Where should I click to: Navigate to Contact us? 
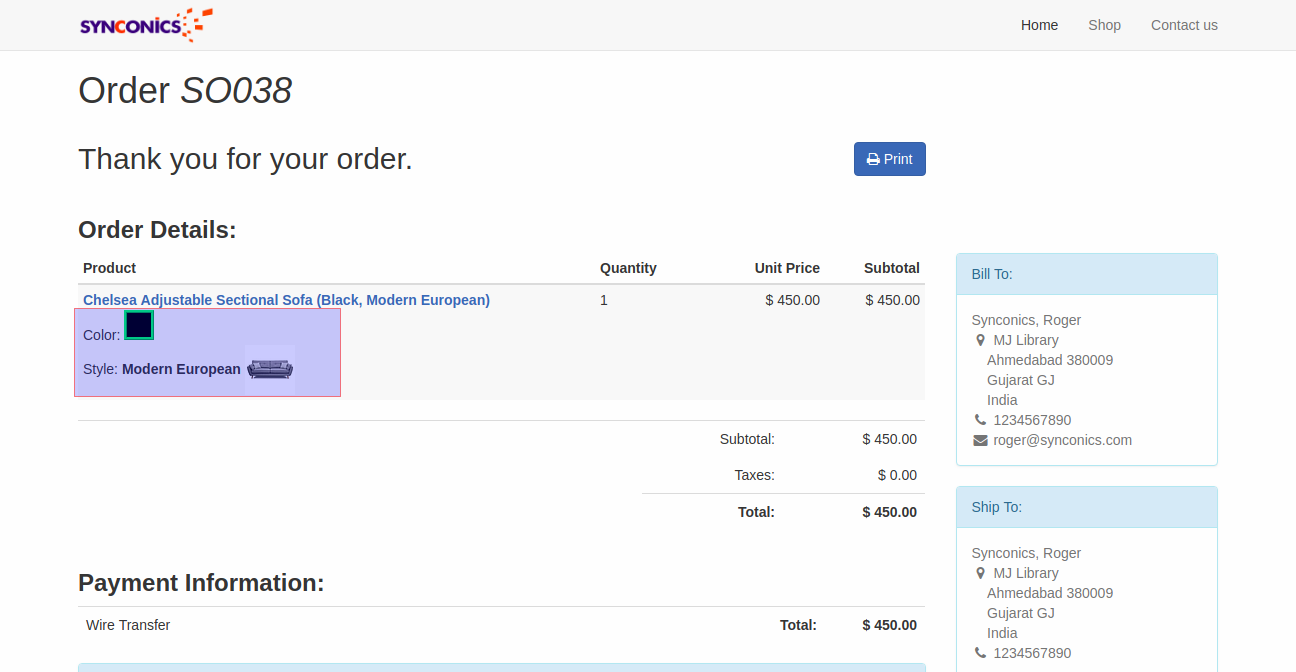(x=1184, y=25)
